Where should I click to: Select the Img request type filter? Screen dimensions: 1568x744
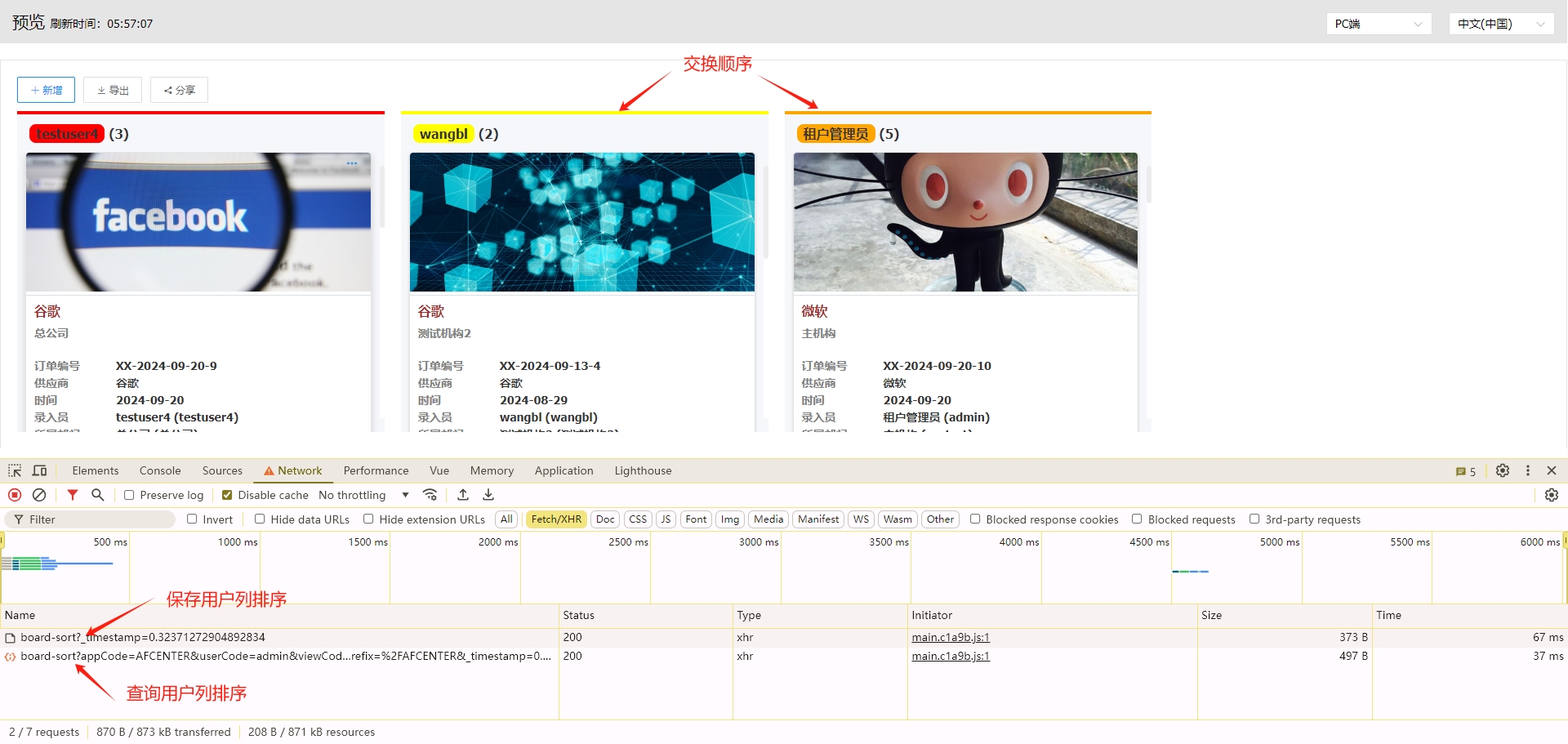[730, 519]
